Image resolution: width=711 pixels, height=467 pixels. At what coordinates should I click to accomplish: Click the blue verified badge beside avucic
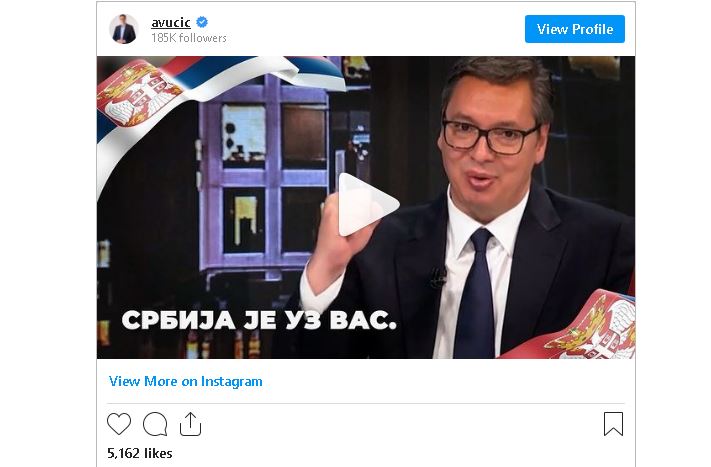point(202,22)
